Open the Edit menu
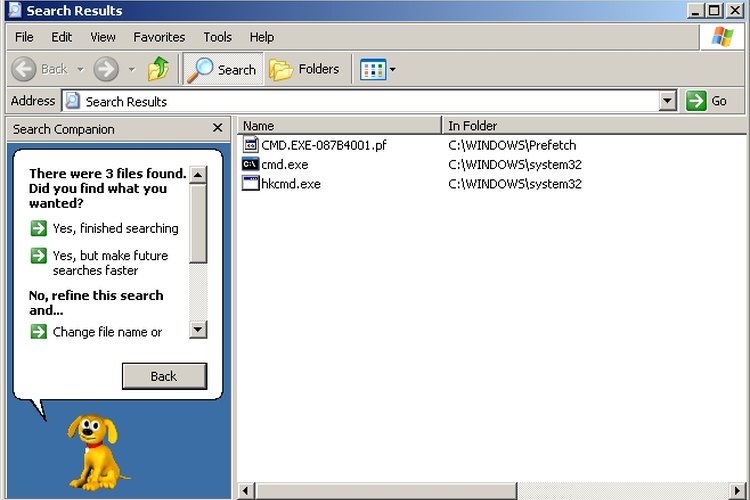The width and height of the screenshot is (750, 500). [62, 37]
